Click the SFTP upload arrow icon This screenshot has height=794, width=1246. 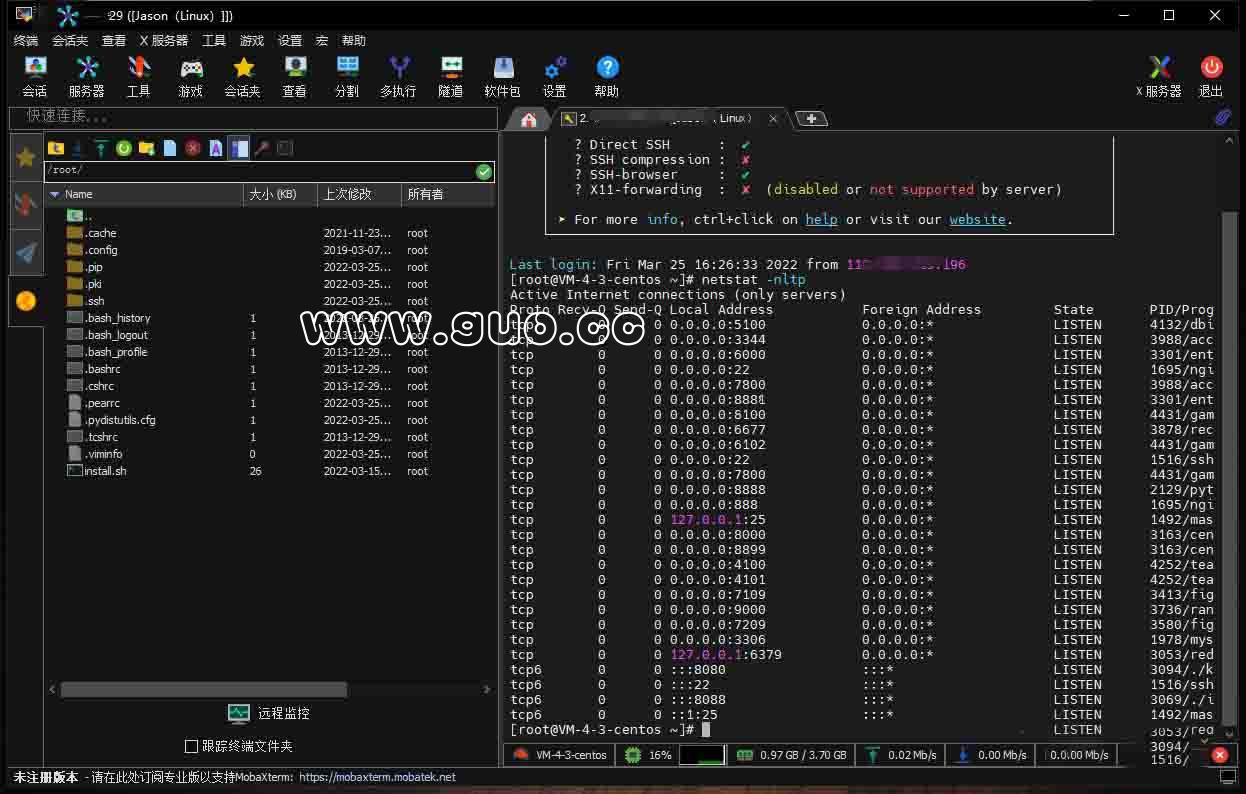pyautogui.click(x=101, y=148)
